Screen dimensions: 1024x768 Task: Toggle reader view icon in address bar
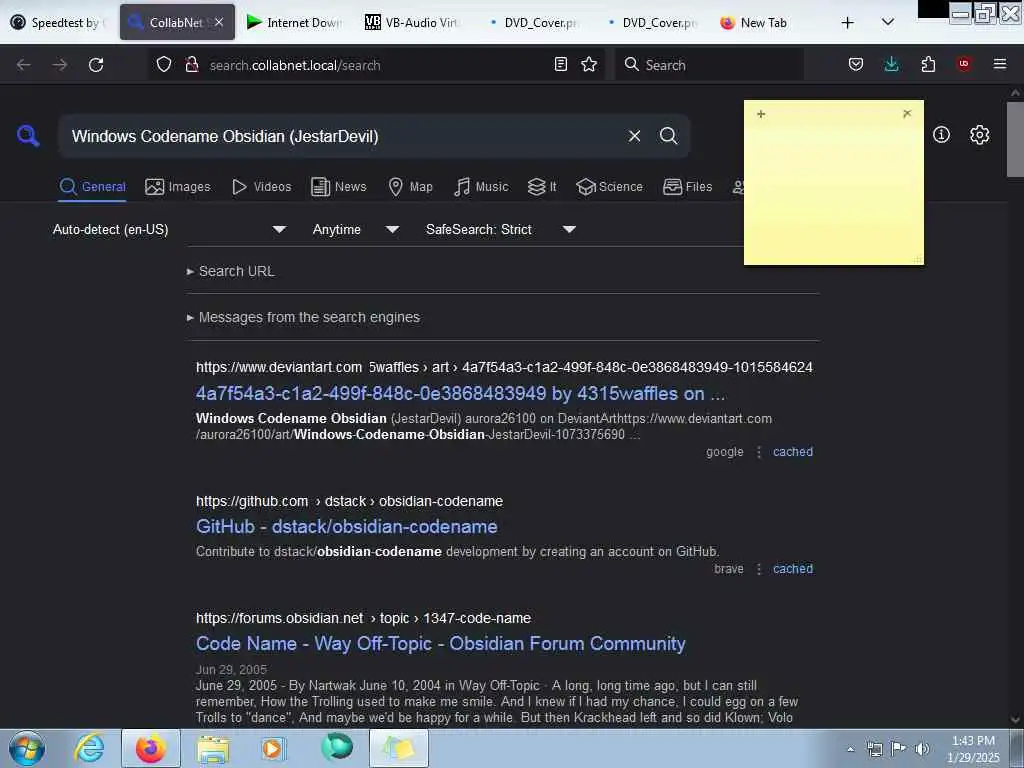tap(560, 64)
